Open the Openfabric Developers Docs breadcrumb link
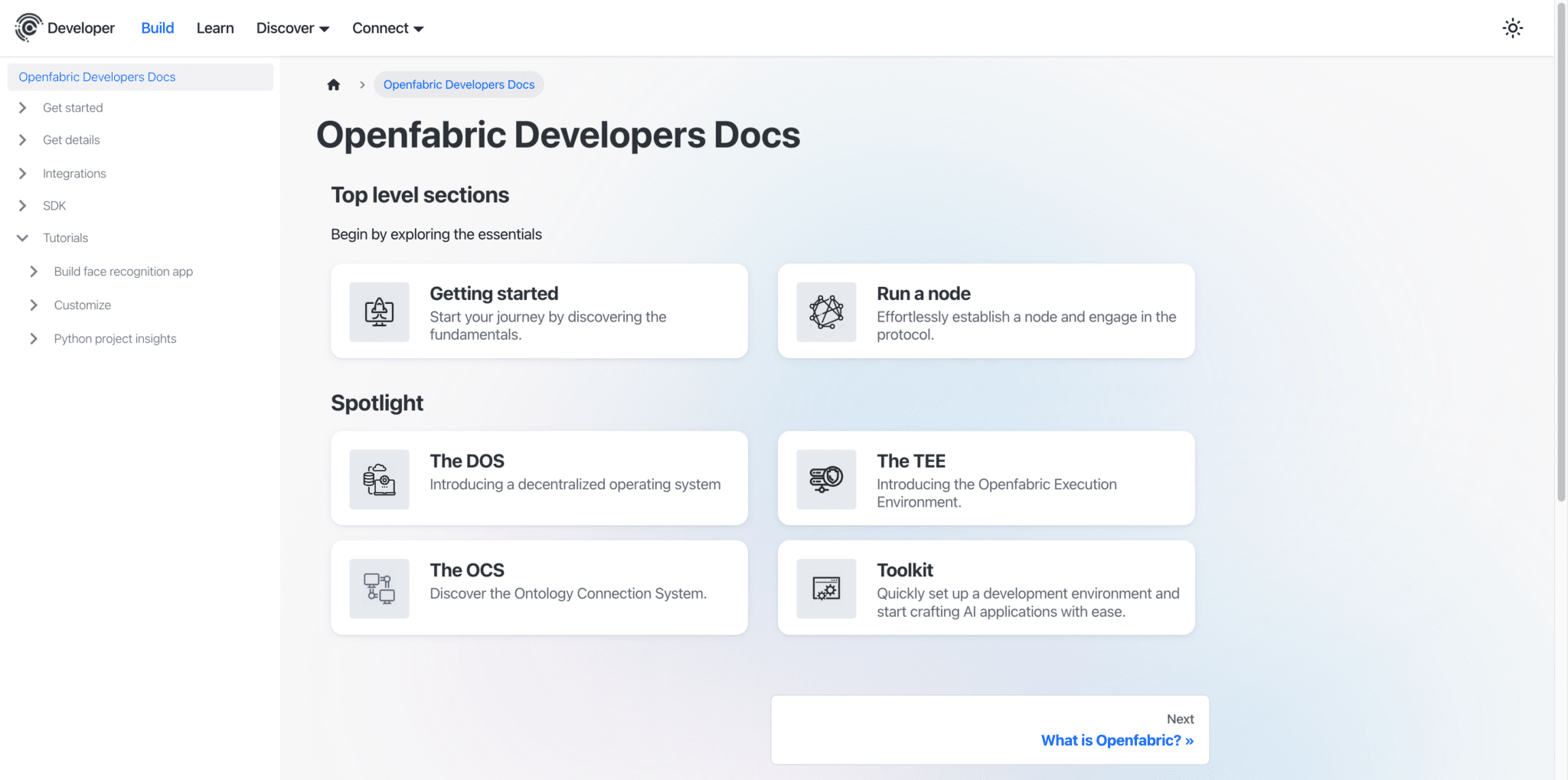Viewport: 1568px width, 780px height. tap(458, 84)
